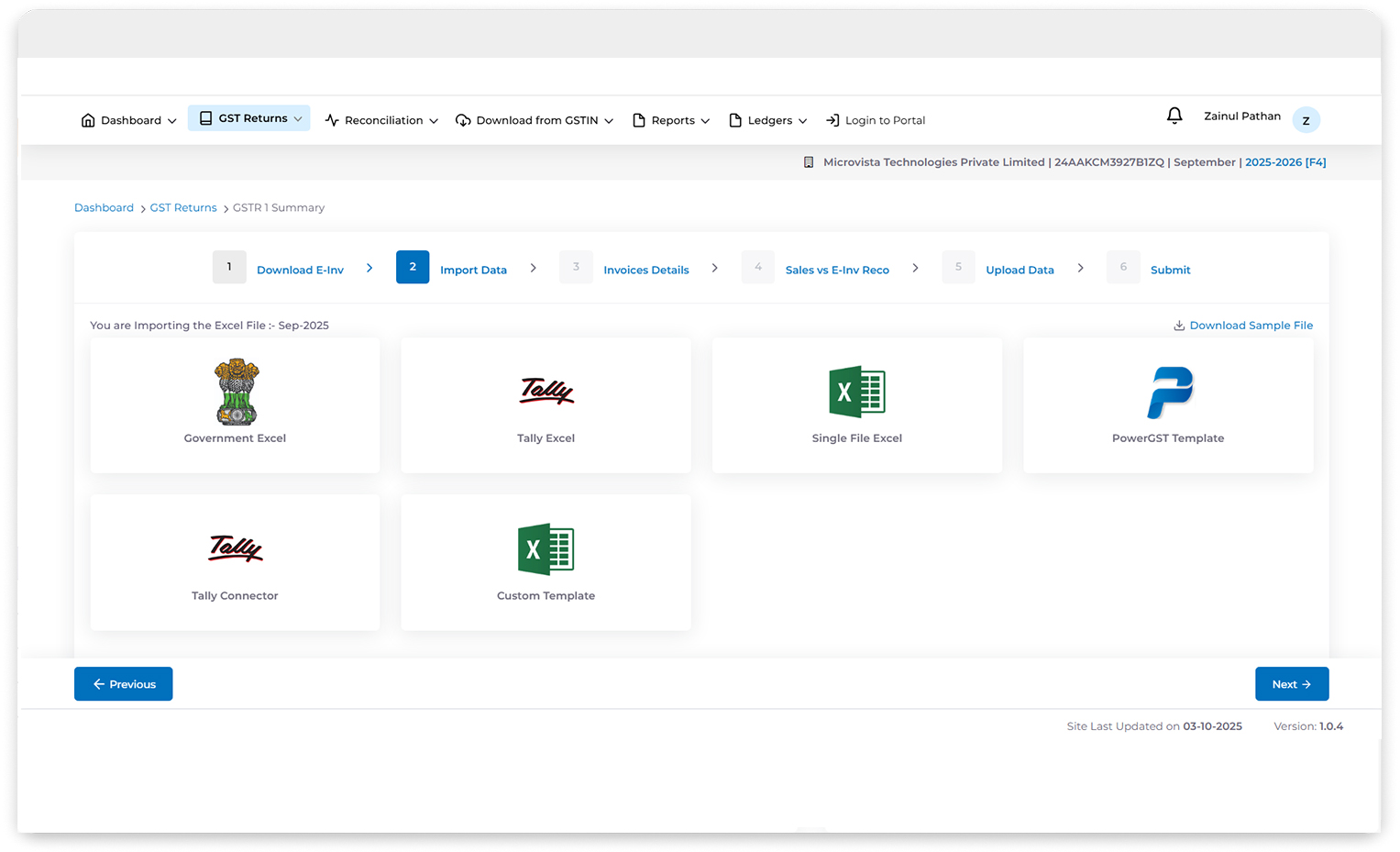
Task: Open Login to Portal menu item
Action: (x=876, y=120)
